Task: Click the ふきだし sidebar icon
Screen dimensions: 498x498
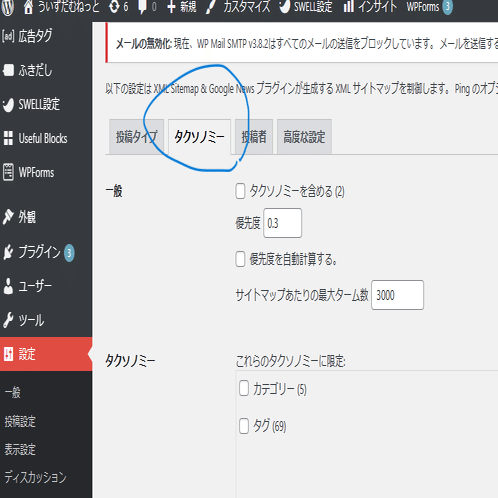Action: tap(8, 70)
